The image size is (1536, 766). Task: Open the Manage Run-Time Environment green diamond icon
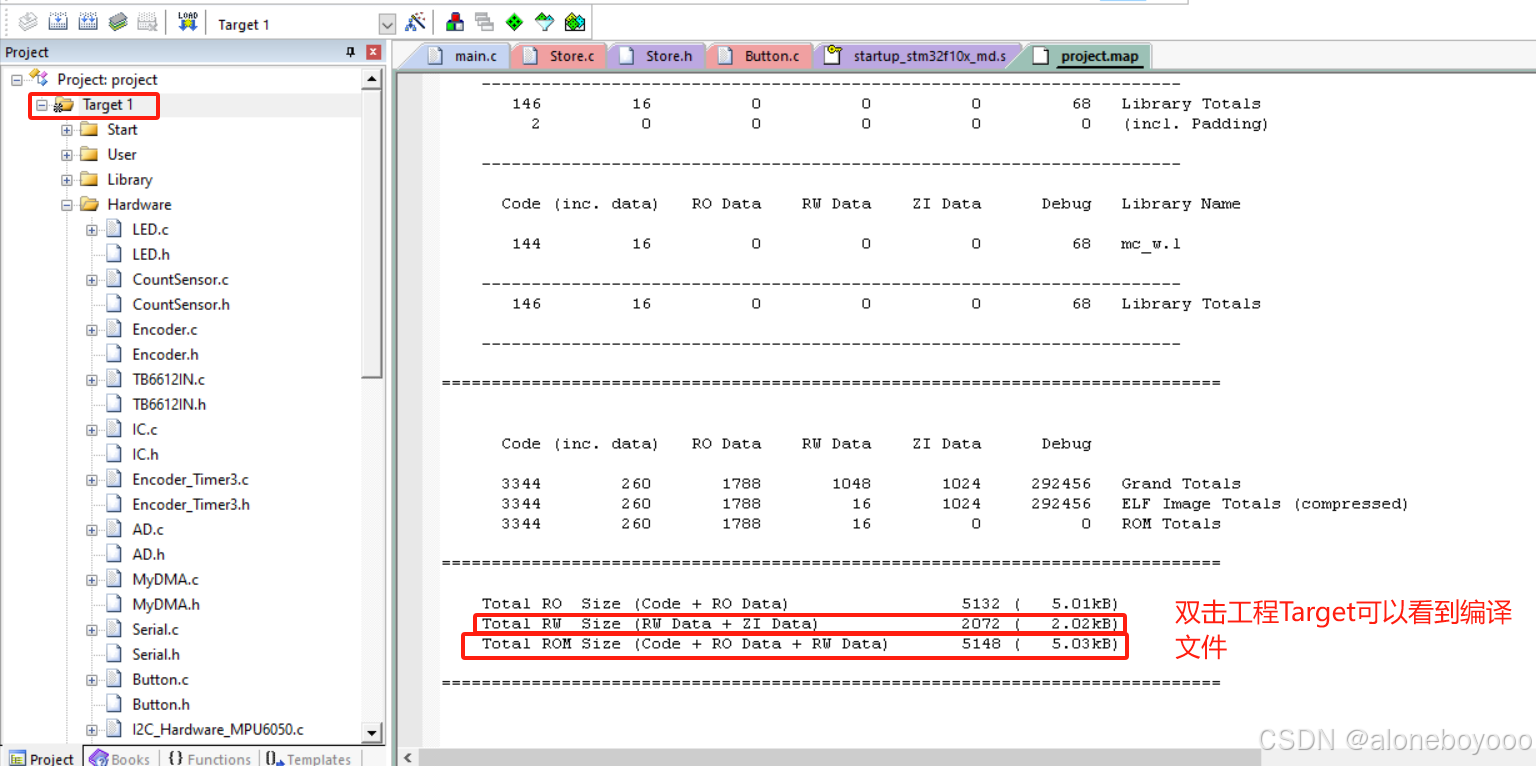click(514, 22)
